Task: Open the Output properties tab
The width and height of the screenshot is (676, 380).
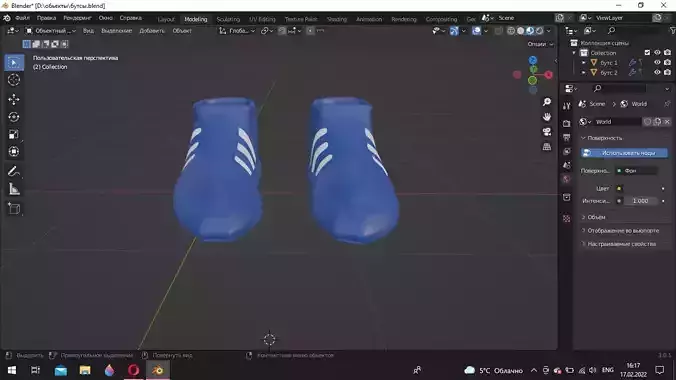Action: (x=566, y=138)
